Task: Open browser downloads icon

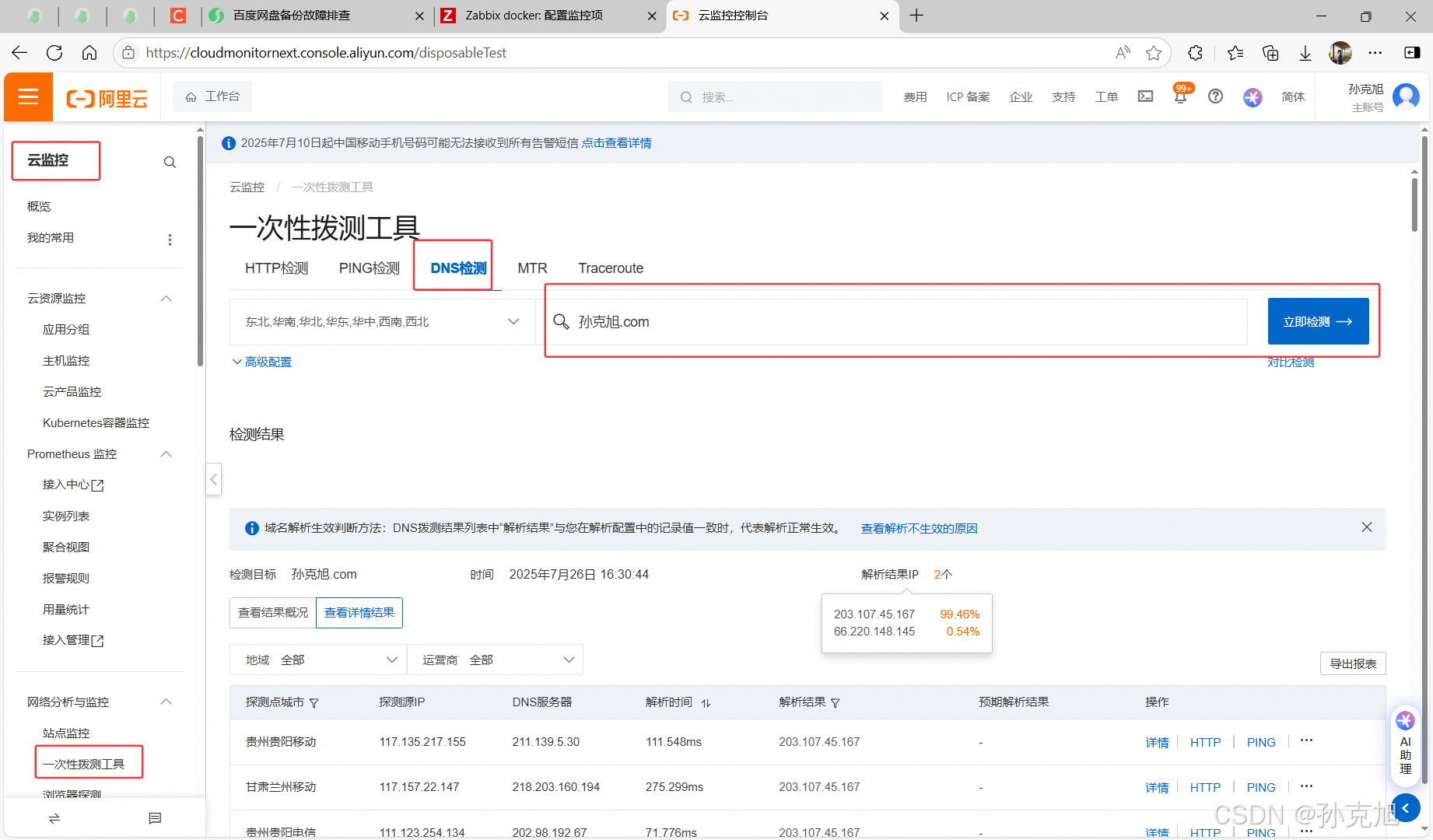Action: [x=1305, y=53]
